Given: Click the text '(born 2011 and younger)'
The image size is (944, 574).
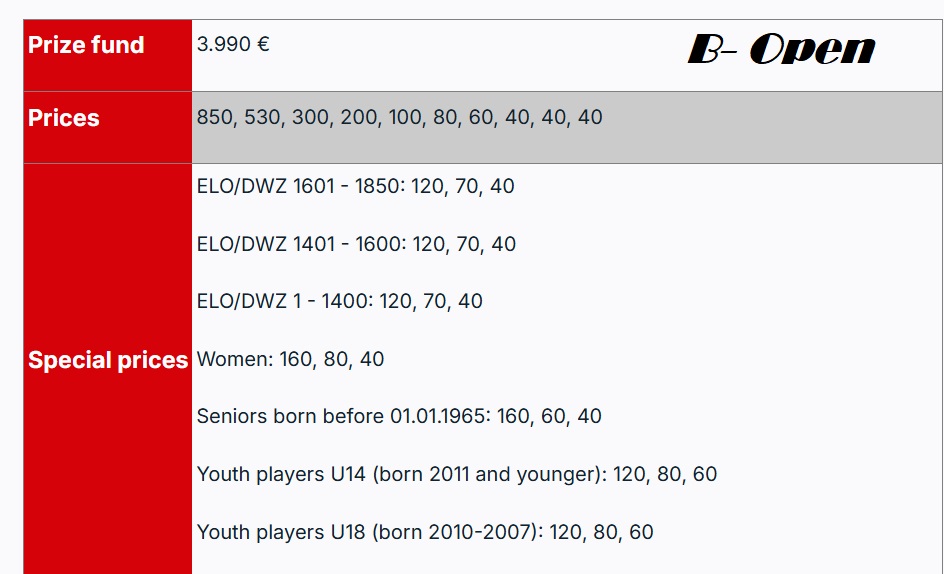Looking at the screenshot, I should click(488, 474).
